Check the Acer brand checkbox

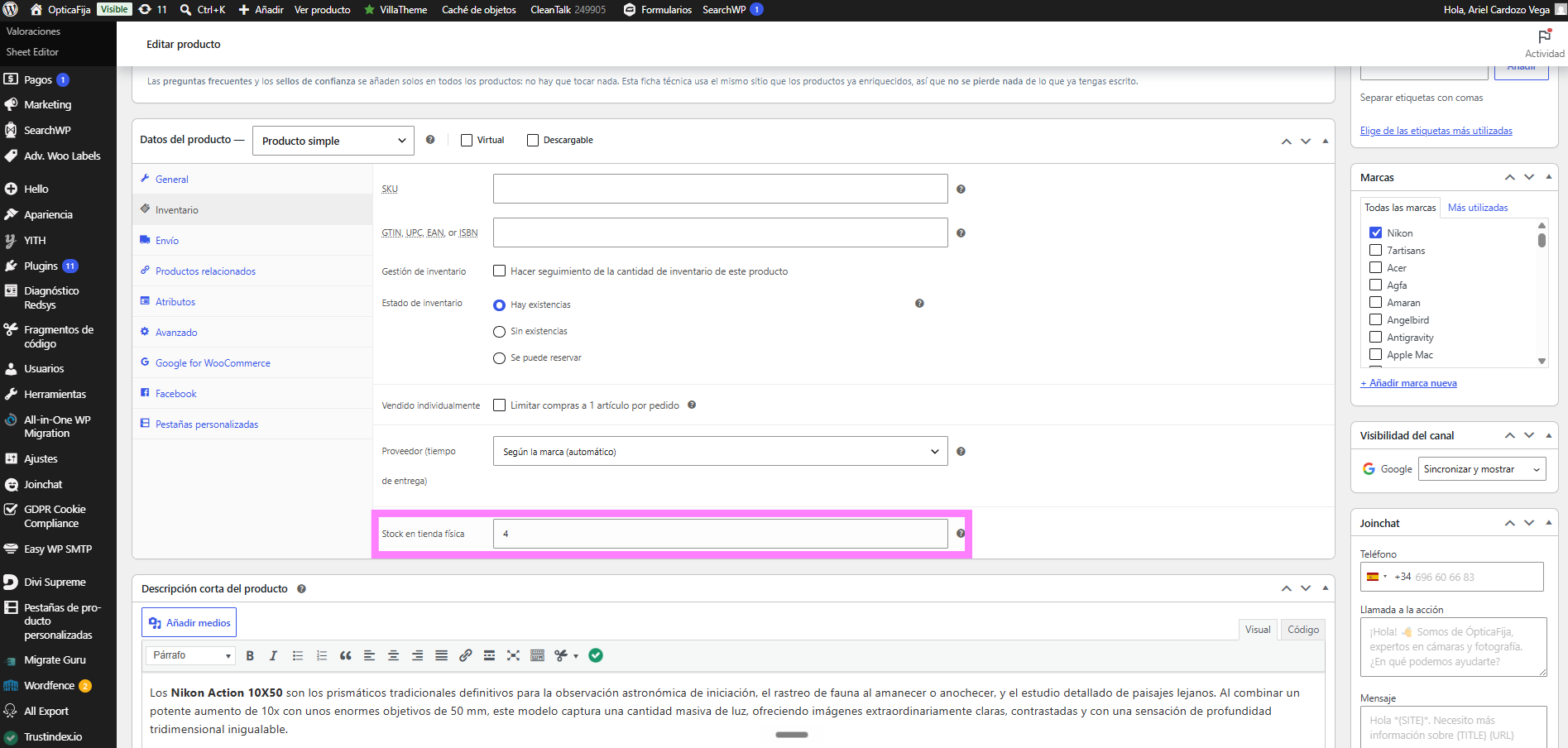(1375, 267)
